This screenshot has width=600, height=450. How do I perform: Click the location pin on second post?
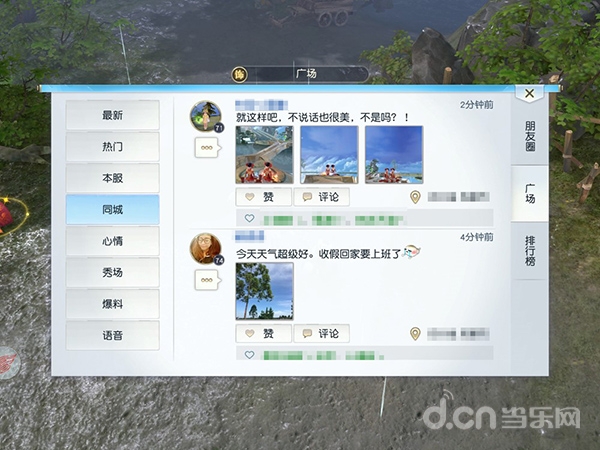[415, 333]
